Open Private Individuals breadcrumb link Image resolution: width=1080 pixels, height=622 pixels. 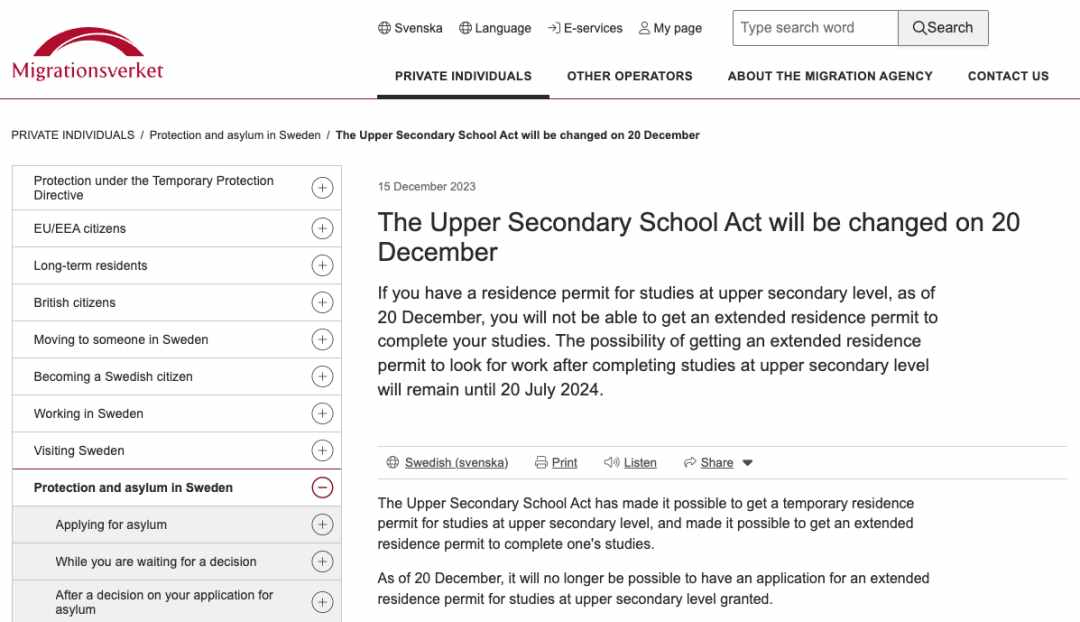tap(72, 135)
